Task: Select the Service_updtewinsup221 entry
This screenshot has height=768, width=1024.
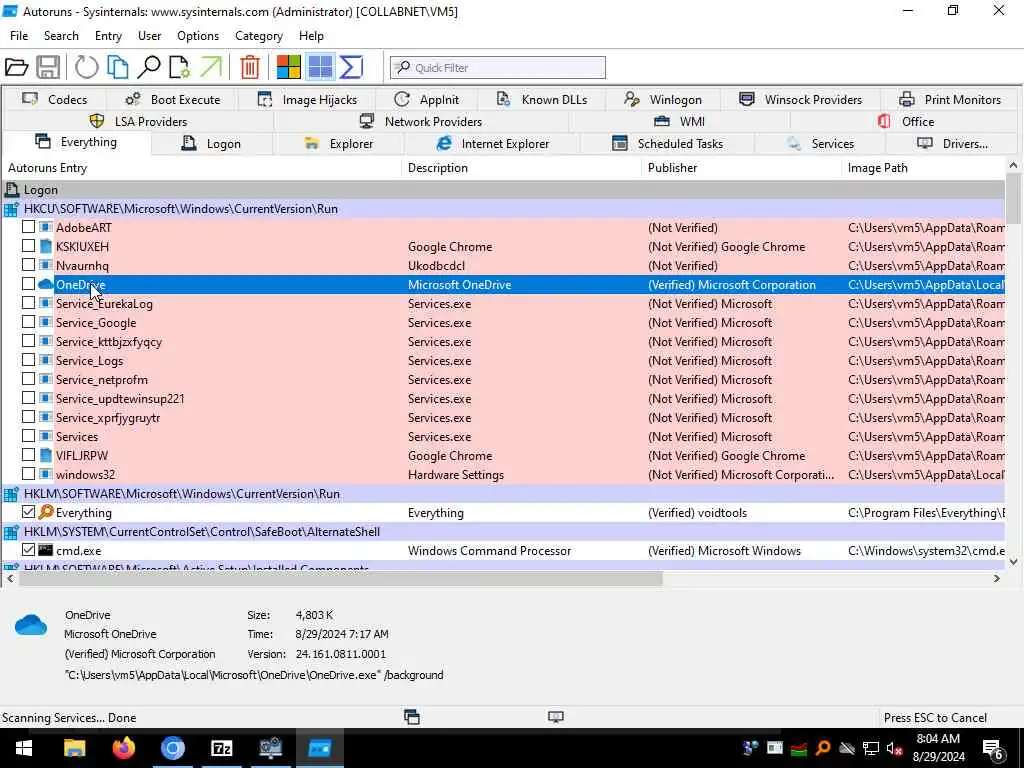Action: click(503, 398)
